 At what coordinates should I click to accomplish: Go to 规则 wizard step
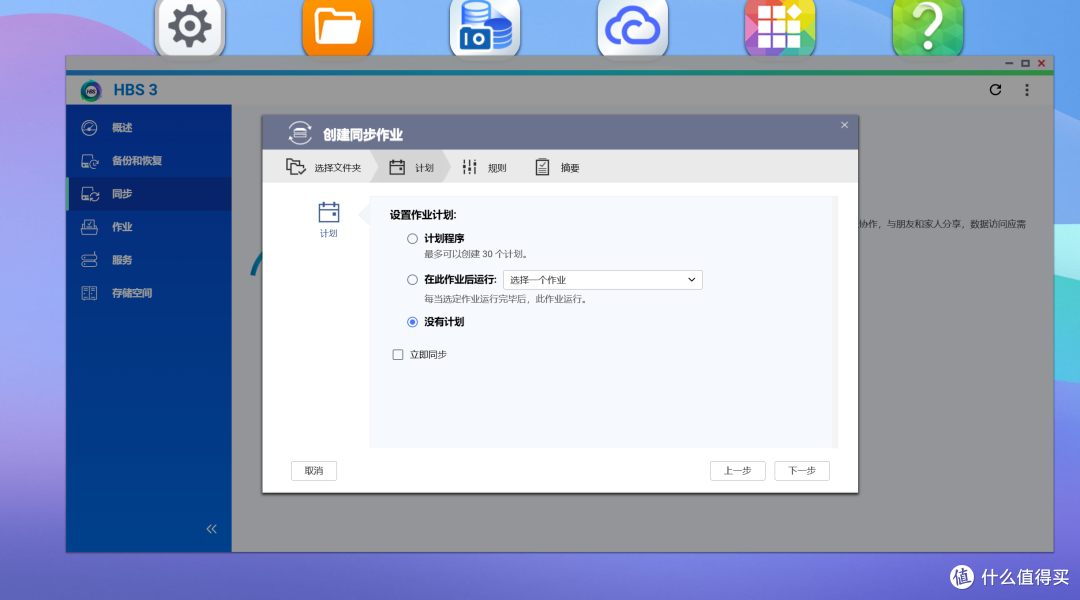tap(484, 167)
